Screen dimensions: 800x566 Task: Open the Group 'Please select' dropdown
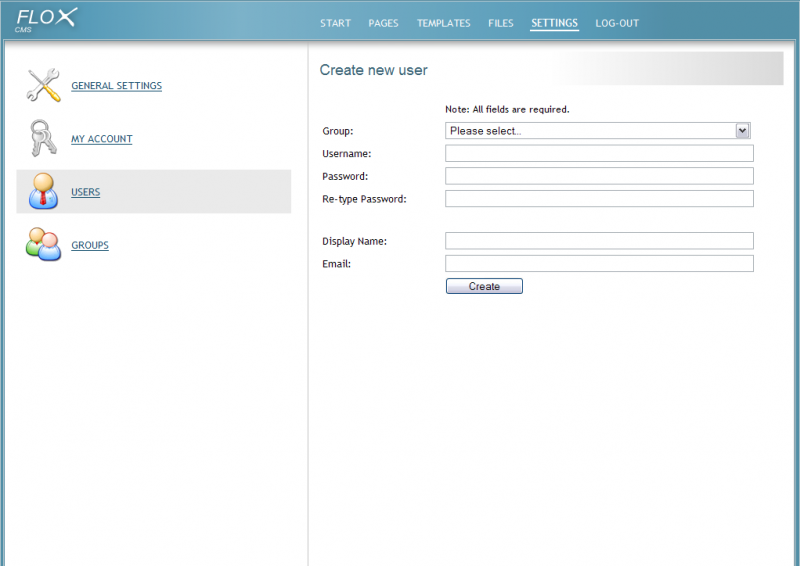pos(597,131)
